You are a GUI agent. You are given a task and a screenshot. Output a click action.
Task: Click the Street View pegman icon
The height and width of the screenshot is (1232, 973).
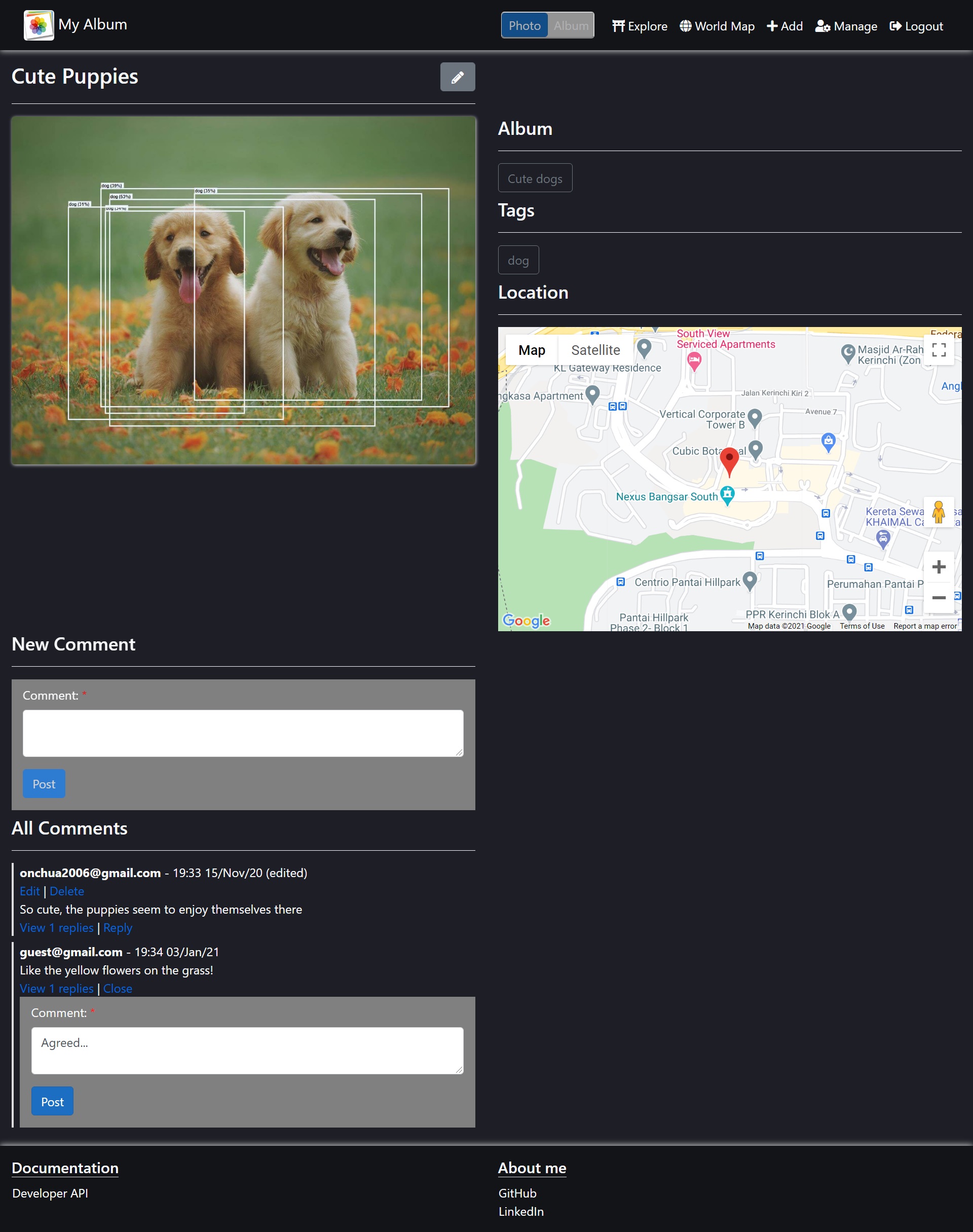[x=938, y=512]
